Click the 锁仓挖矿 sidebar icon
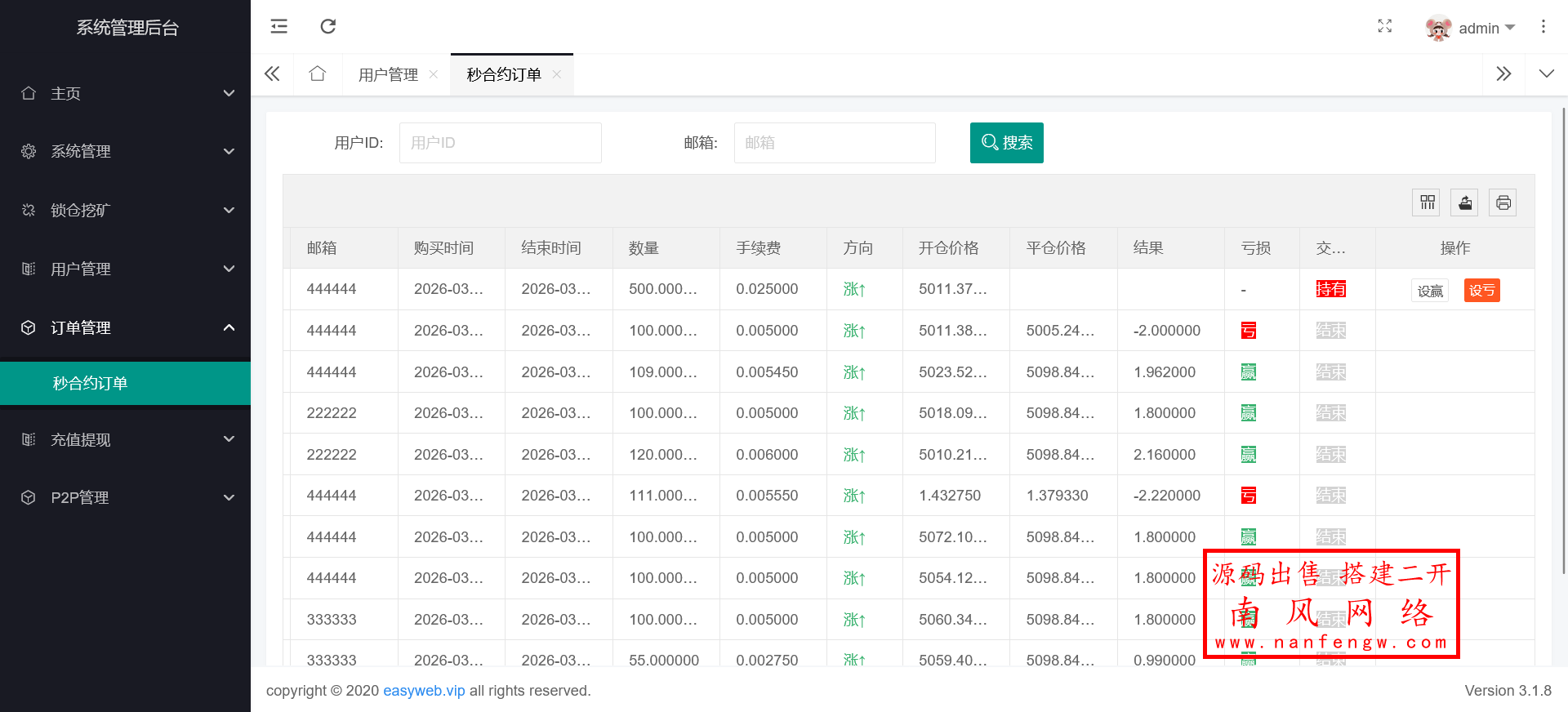 [x=29, y=210]
